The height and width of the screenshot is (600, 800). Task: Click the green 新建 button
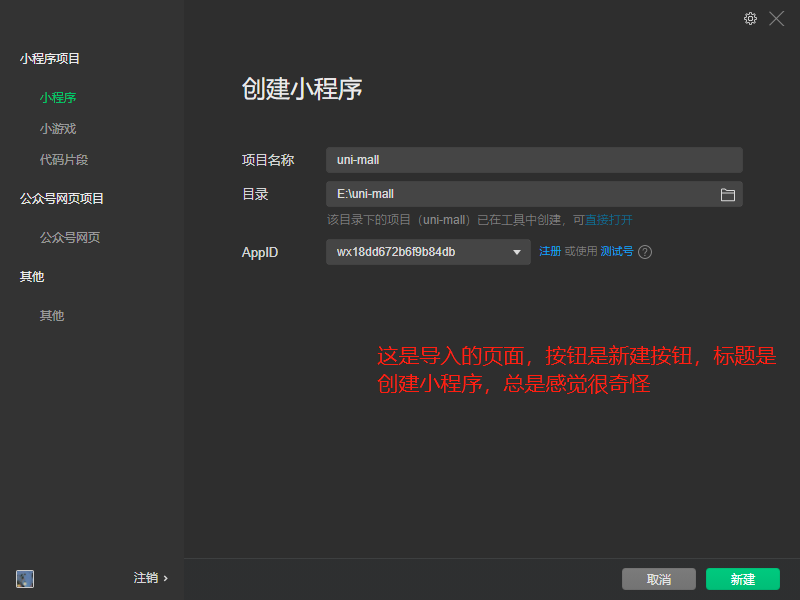[743, 579]
